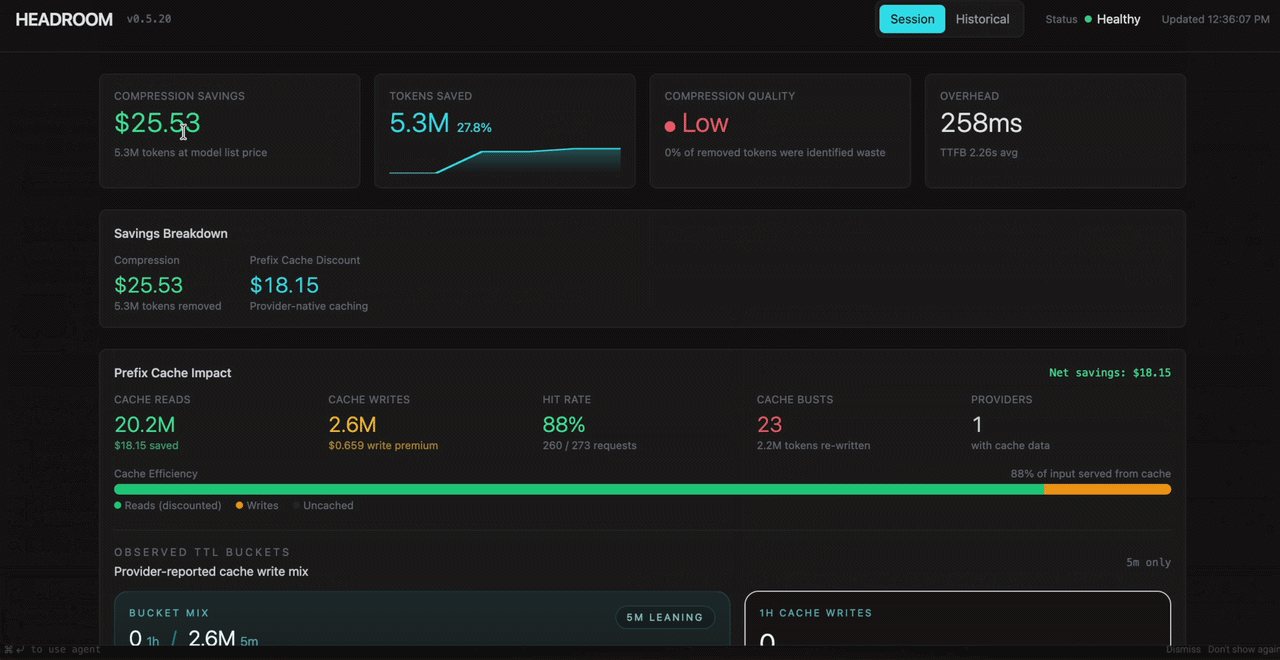Click the Savings Breakdown heading
Image resolution: width=1280 pixels, height=660 pixels.
[x=171, y=233]
